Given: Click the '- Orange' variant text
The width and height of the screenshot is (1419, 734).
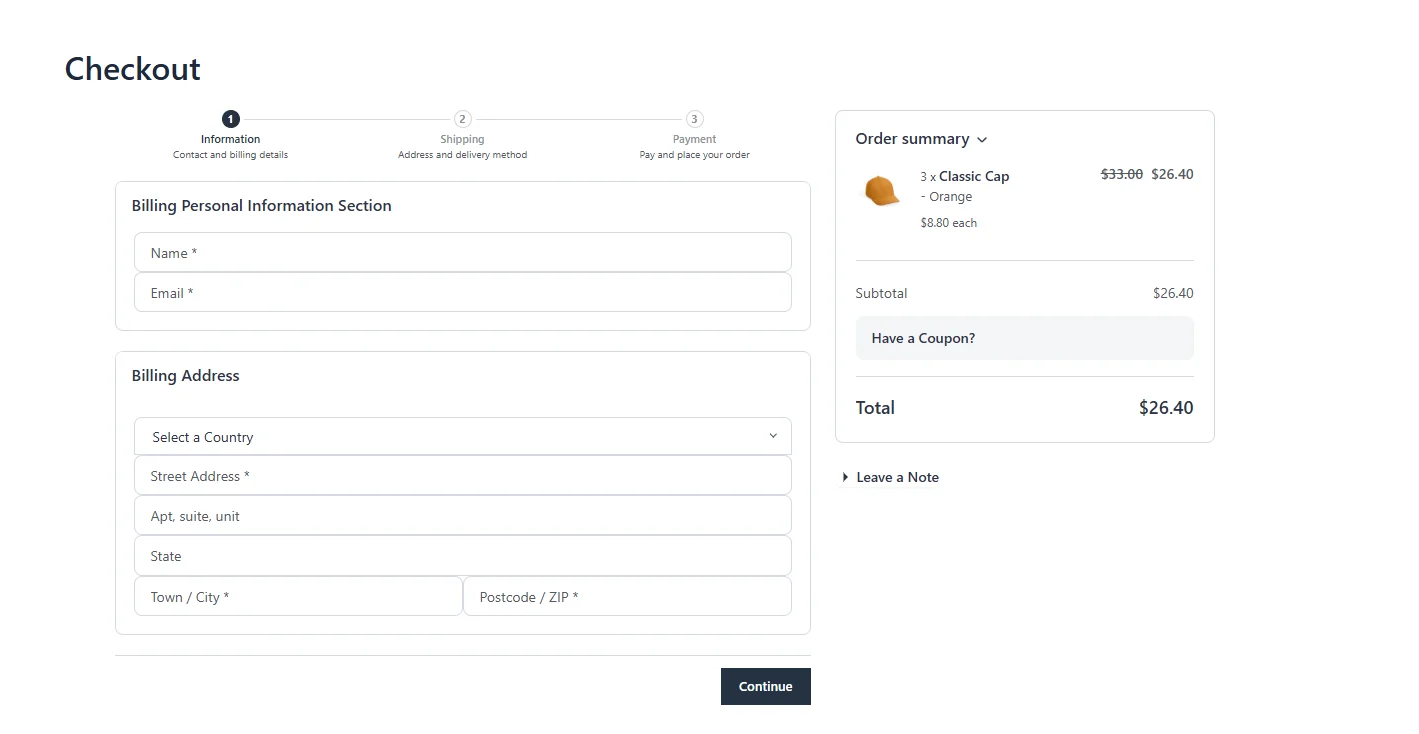Looking at the screenshot, I should point(946,197).
